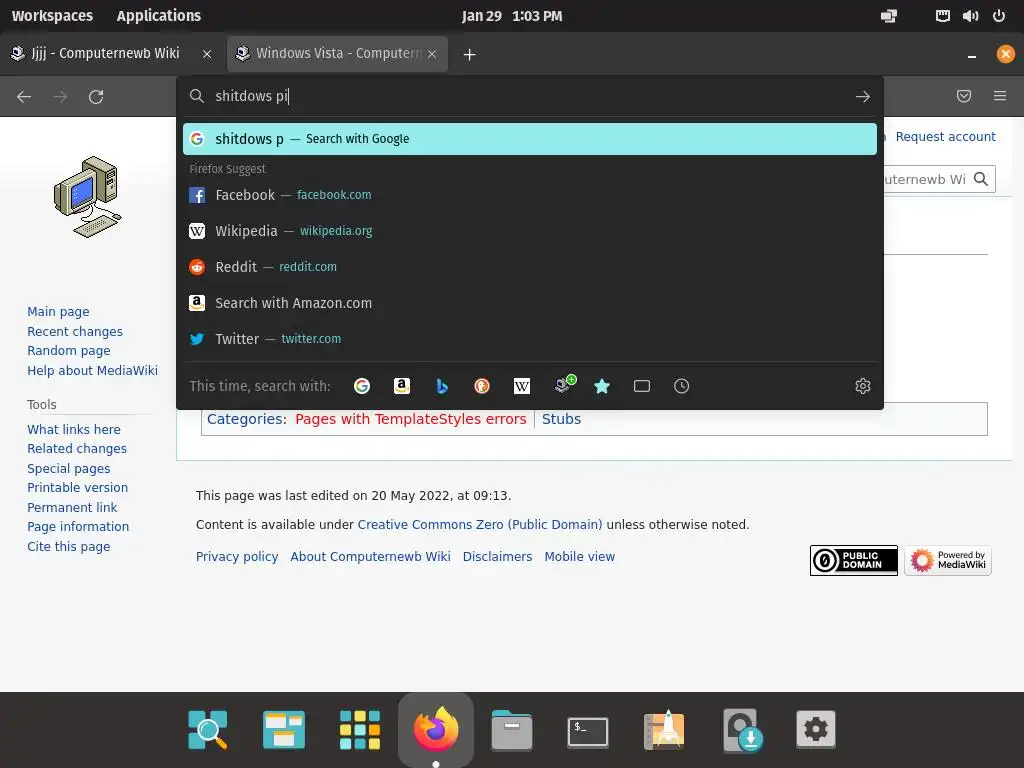Open Help about MediaWiki link

click(x=93, y=370)
